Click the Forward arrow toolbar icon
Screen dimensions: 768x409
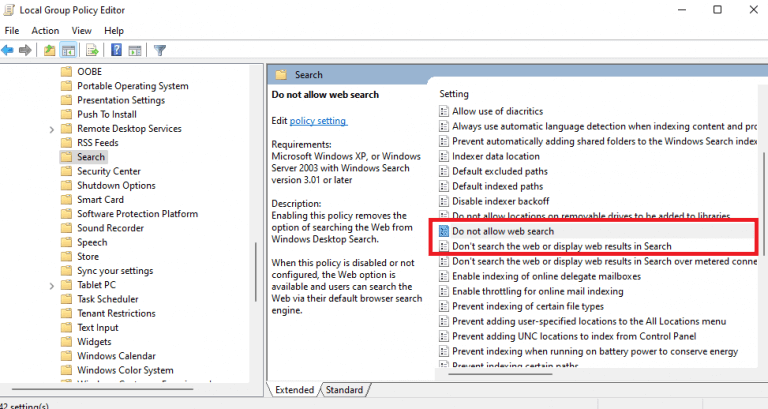(x=25, y=50)
